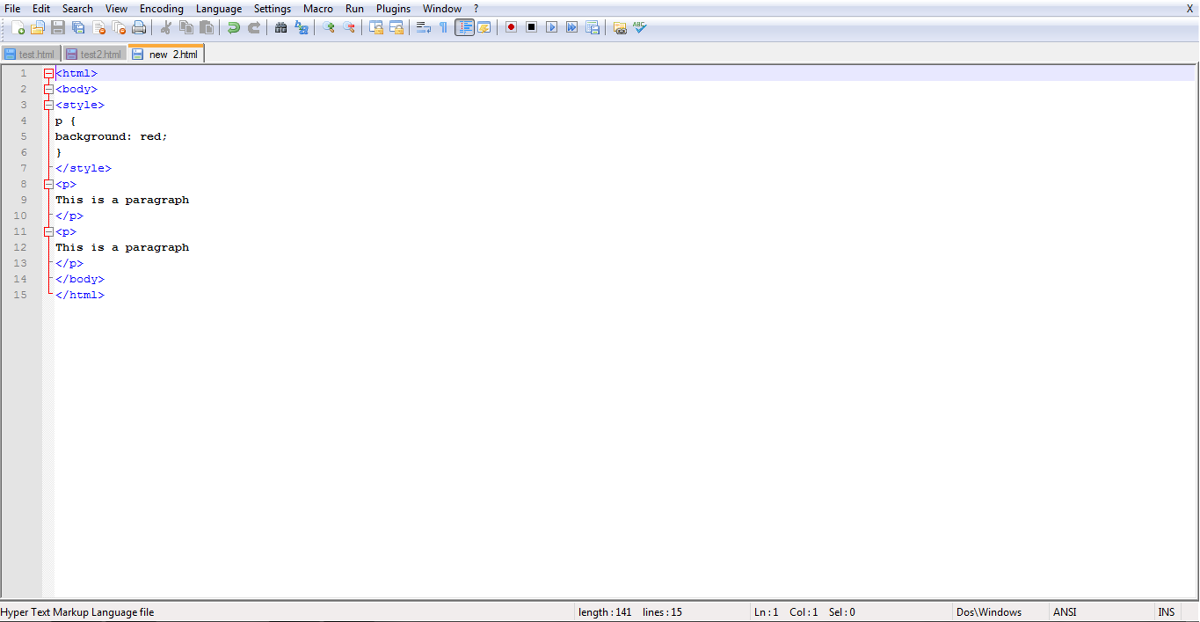Print the current document
The width and height of the screenshot is (1200, 622).
[139, 27]
